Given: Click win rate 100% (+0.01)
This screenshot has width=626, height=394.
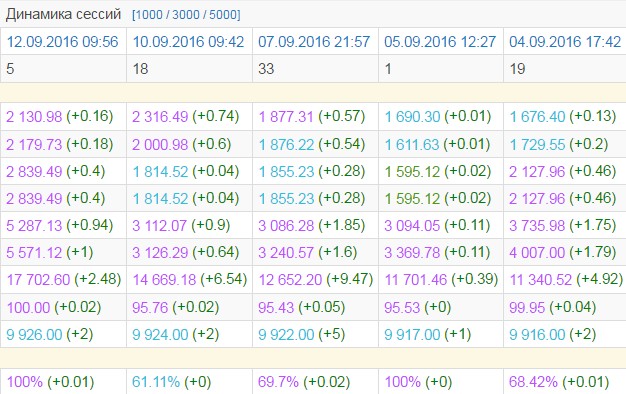Looking at the screenshot, I should [x=50, y=382].
